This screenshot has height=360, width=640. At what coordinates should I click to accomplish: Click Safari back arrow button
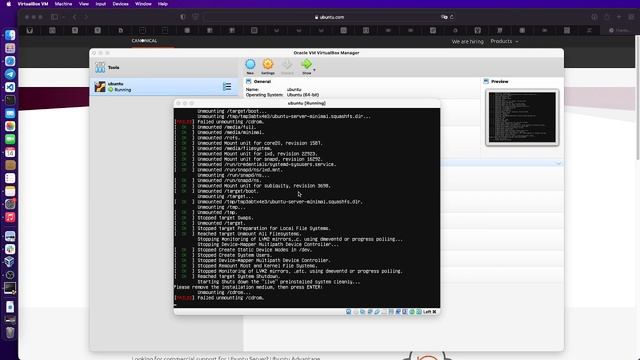(74, 17)
